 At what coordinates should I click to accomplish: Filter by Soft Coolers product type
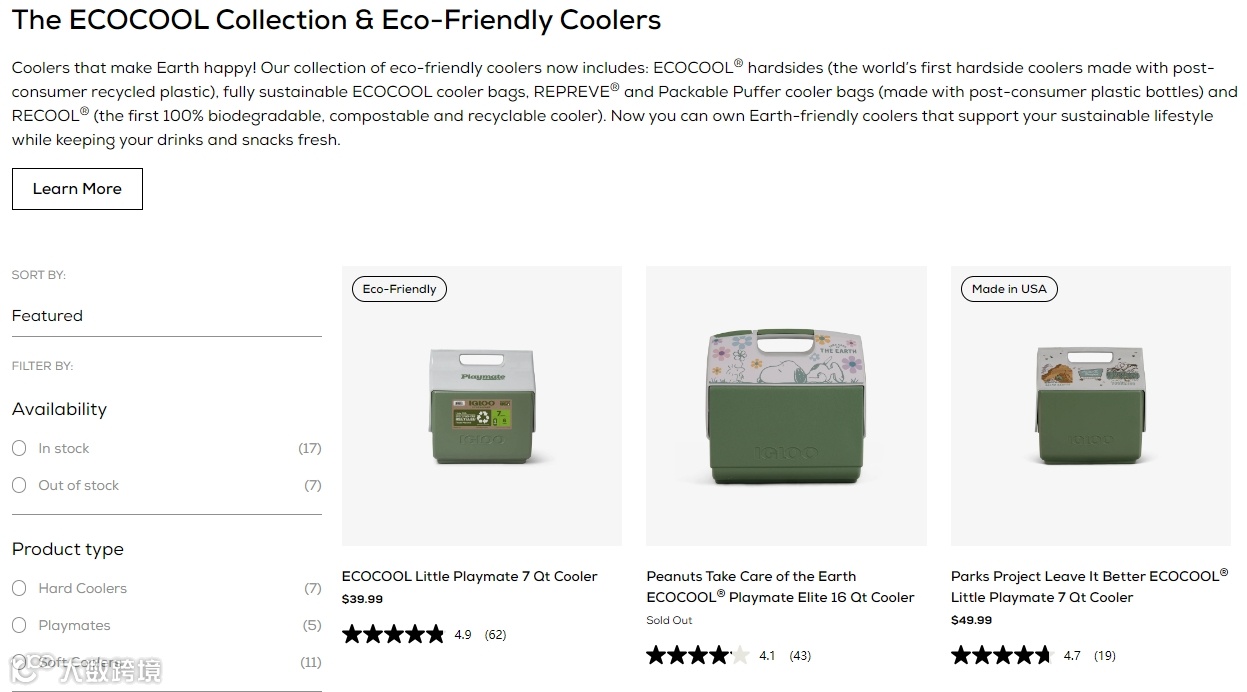click(x=19, y=662)
